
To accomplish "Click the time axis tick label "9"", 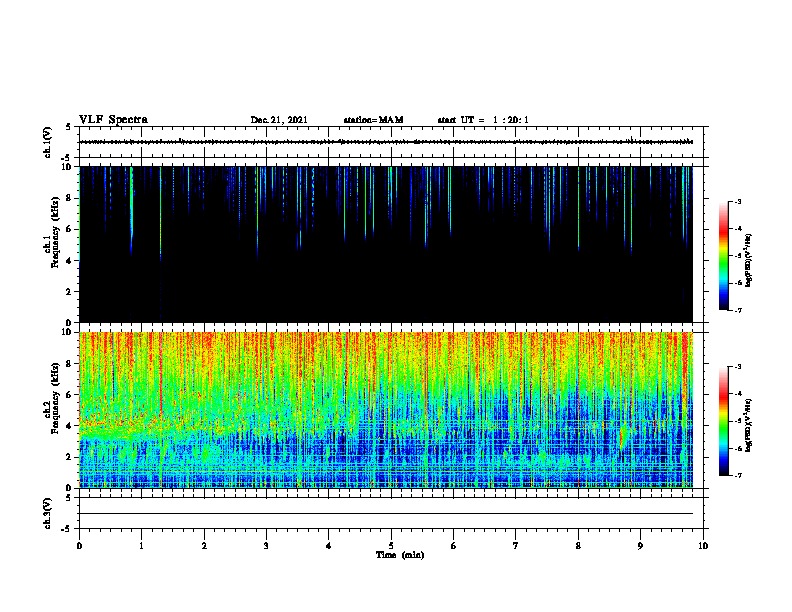I will click(x=640, y=546).
